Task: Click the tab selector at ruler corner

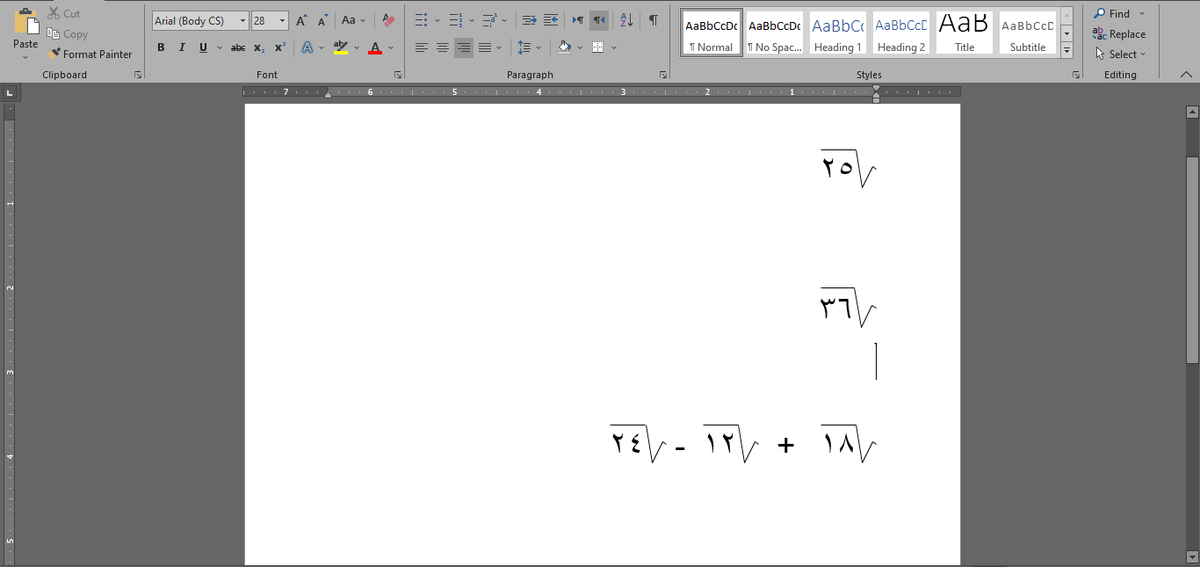Action: click(9, 94)
